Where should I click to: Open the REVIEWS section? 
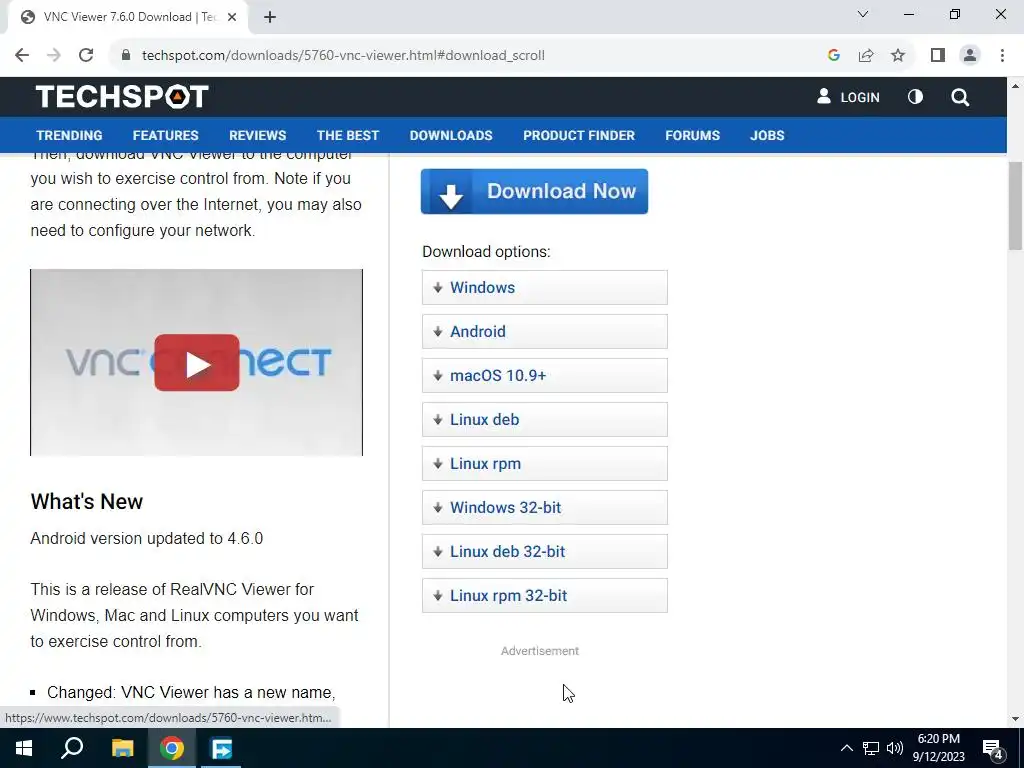(x=257, y=135)
